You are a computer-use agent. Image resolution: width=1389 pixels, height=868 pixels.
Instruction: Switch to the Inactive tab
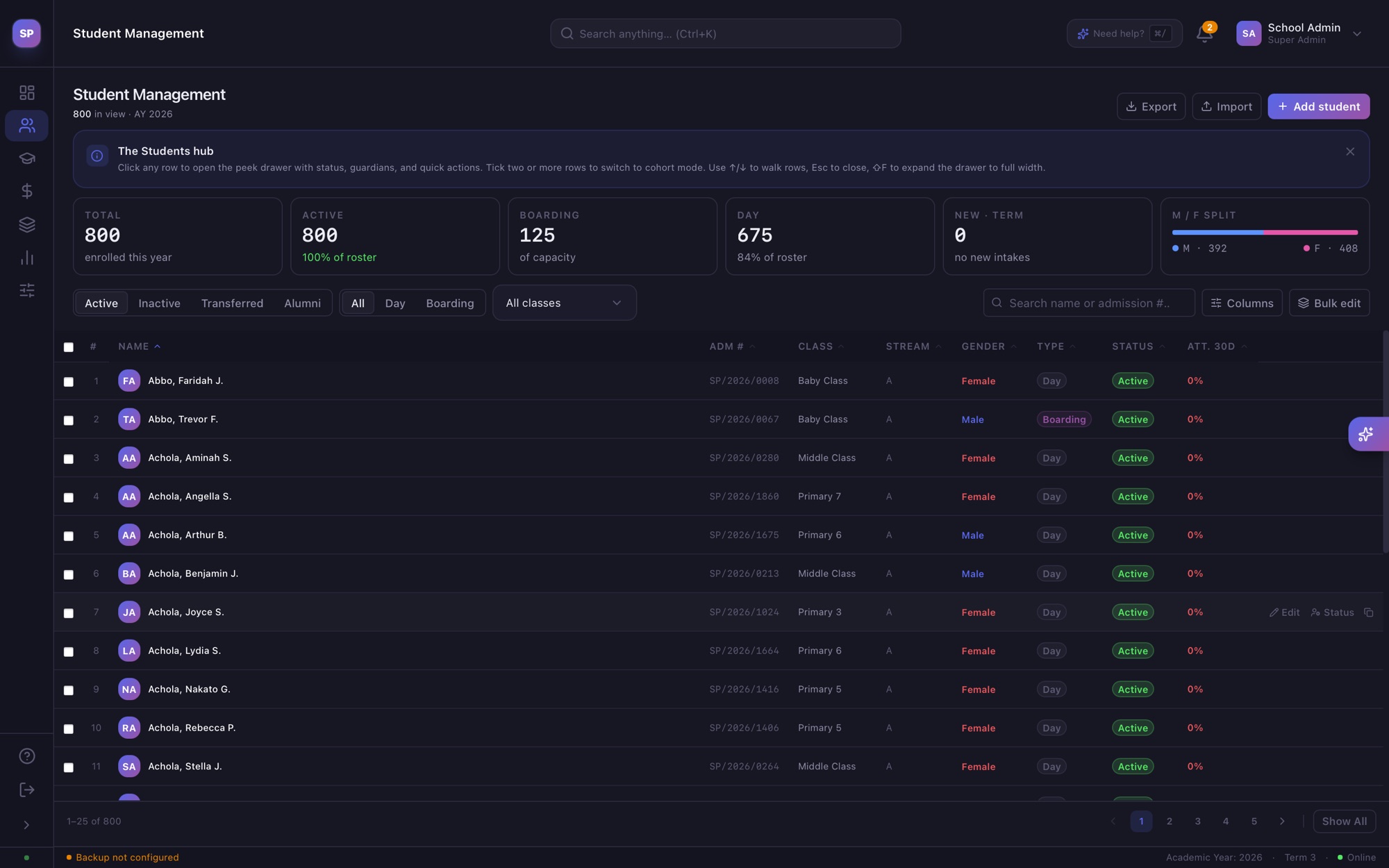(x=159, y=303)
